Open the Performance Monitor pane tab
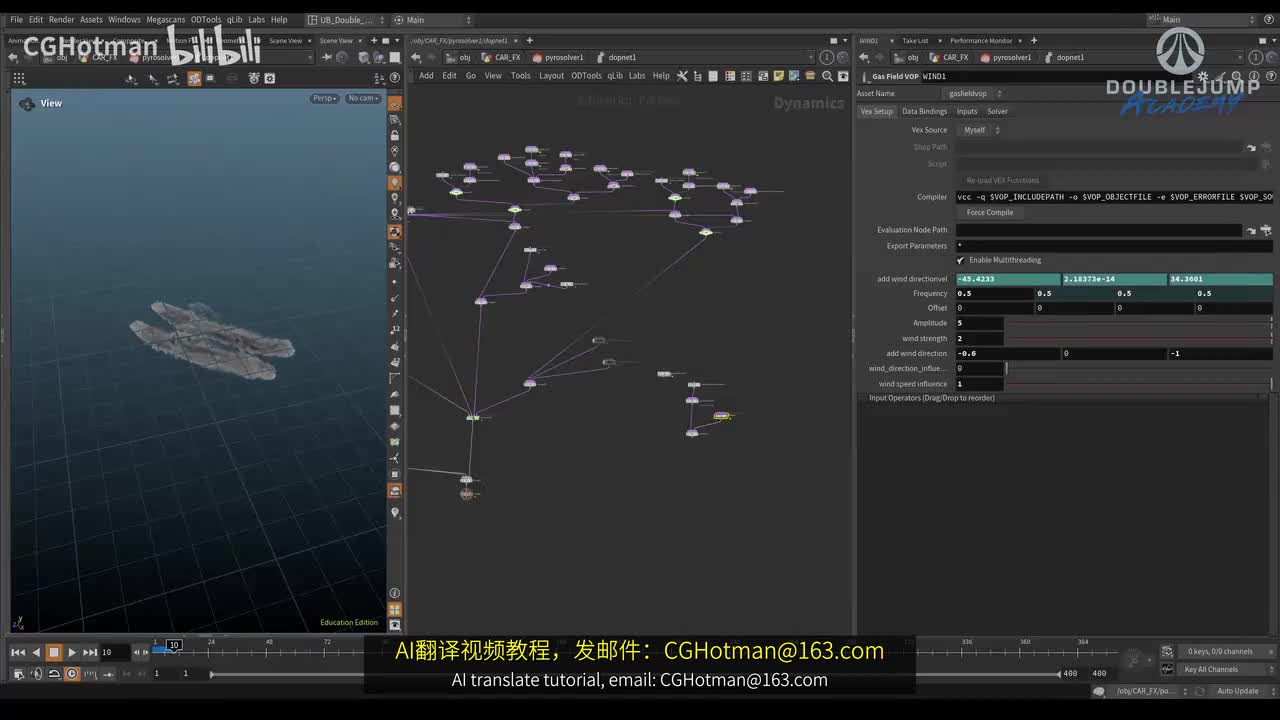The width and height of the screenshot is (1280, 720). [981, 41]
